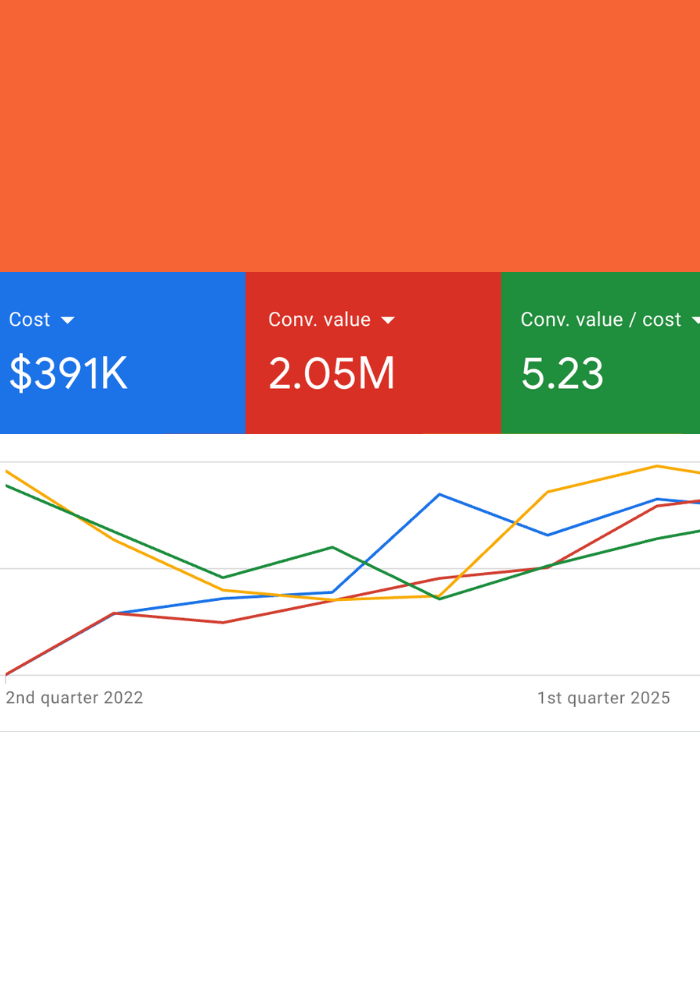Click the Cost metric label

(x=30, y=320)
